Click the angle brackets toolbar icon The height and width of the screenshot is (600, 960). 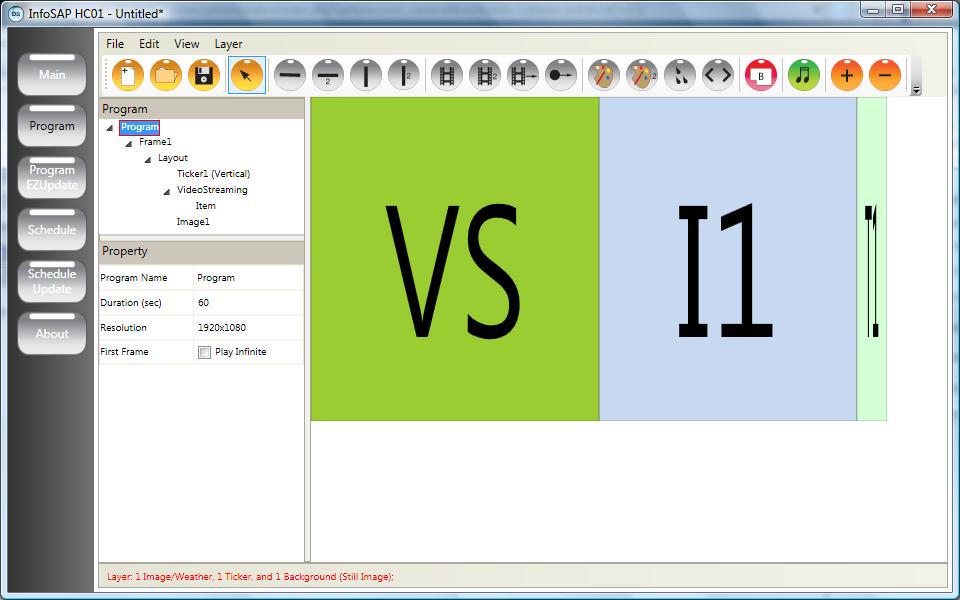717,75
